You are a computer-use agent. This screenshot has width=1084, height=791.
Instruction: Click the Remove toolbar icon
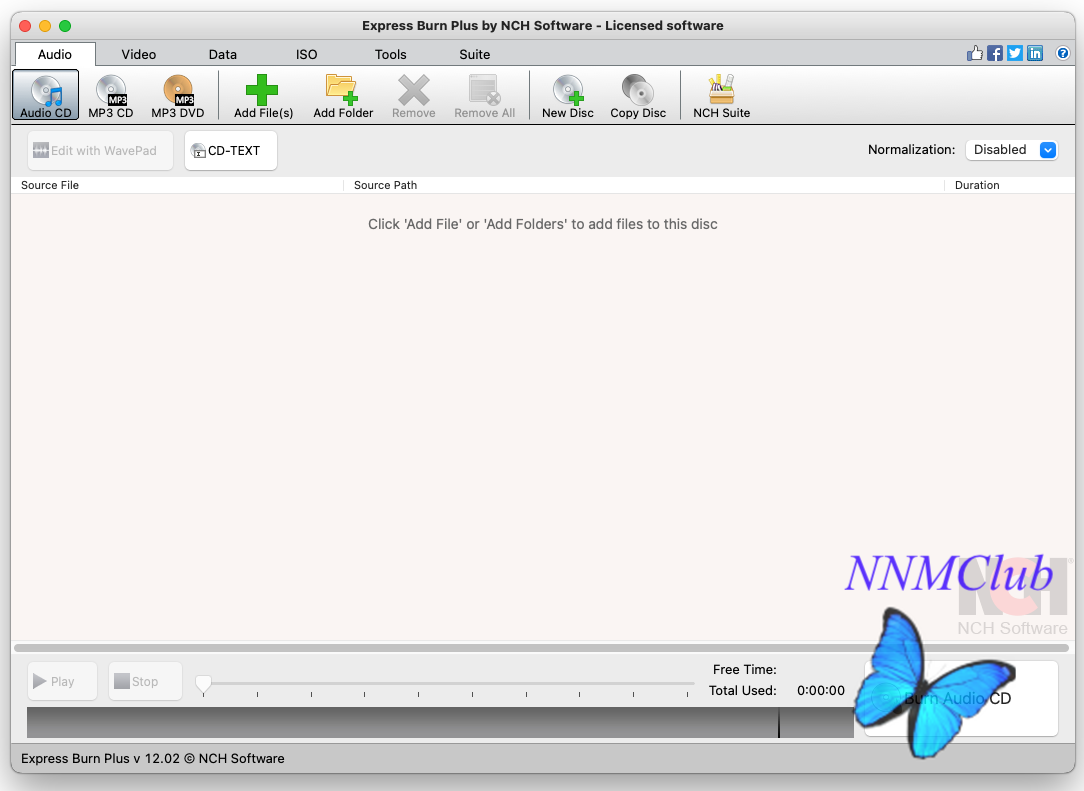pyautogui.click(x=413, y=95)
